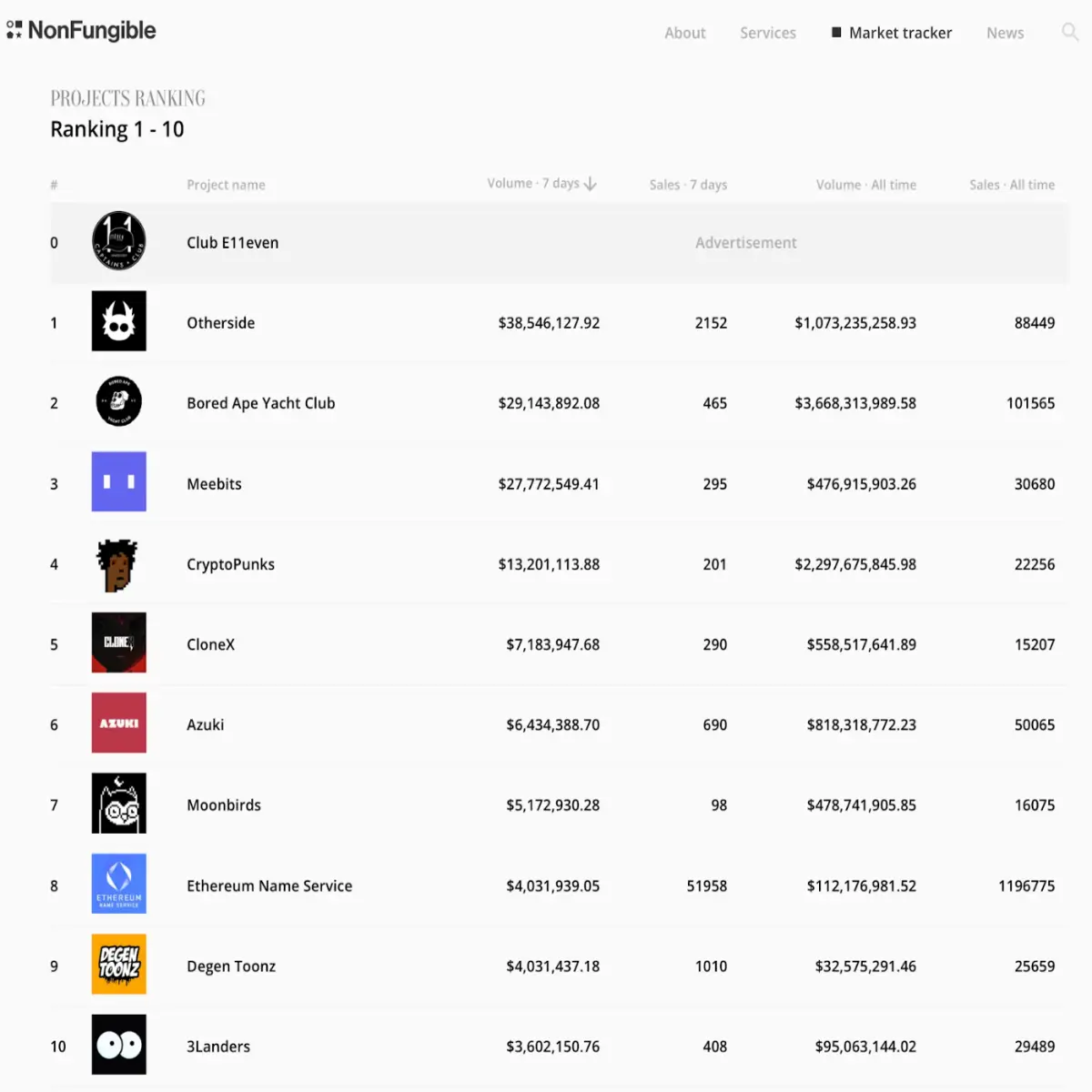Viewport: 1092px width, 1092px height.
Task: Click Otherside 7-day volume $38,546,127.92
Action: click(549, 323)
